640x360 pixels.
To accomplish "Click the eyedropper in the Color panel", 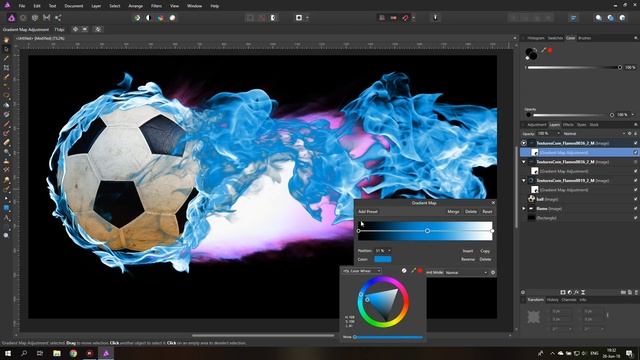I will click(x=544, y=50).
